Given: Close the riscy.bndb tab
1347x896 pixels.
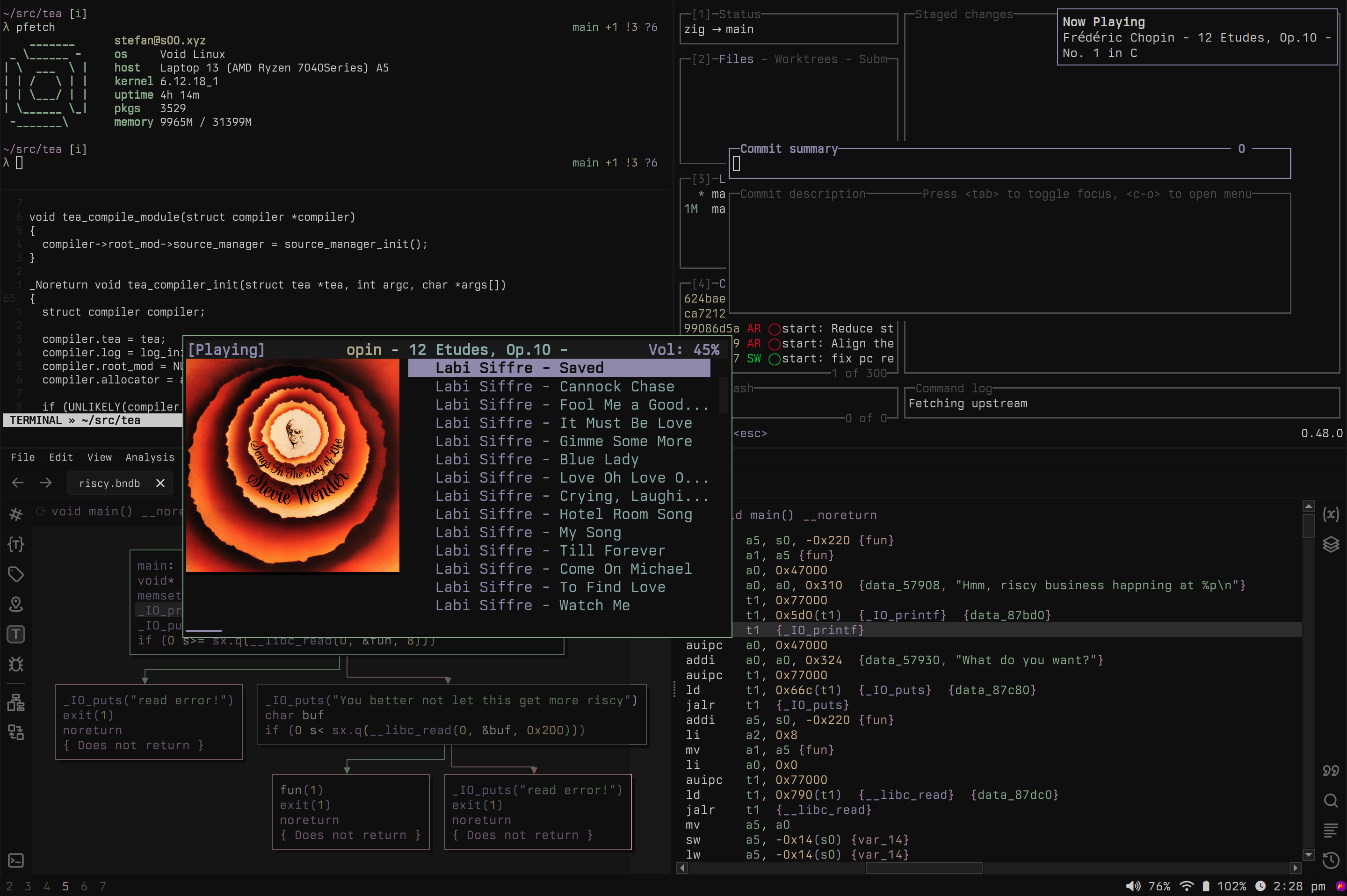Looking at the screenshot, I should (160, 484).
